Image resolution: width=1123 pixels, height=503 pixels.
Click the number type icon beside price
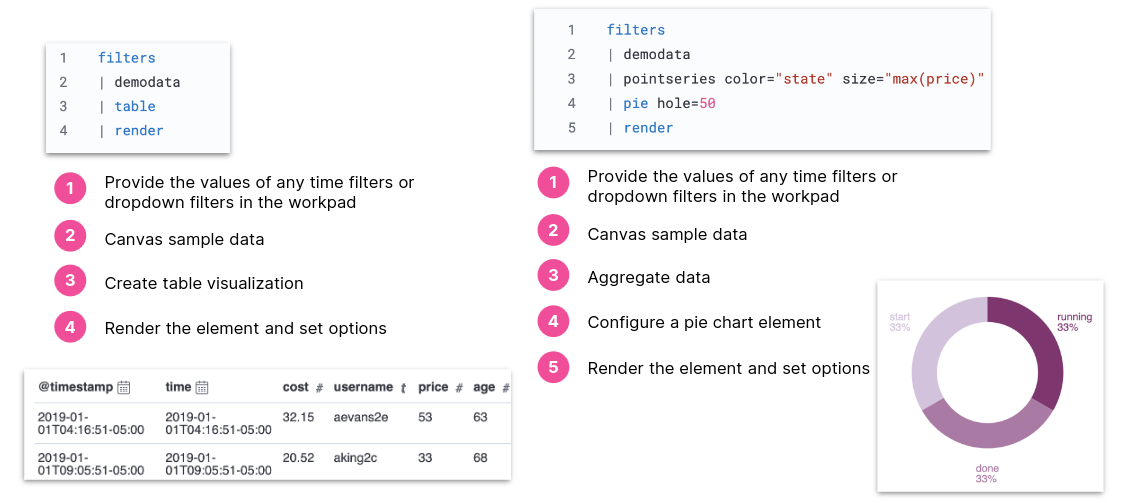[x=458, y=388]
